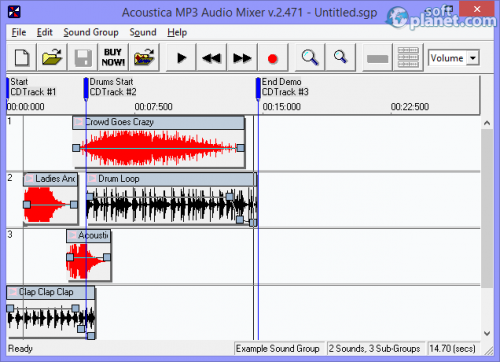The height and width of the screenshot is (362, 500).
Task: Grab the right volume handle of Ladies And clip
Action: (x=74, y=204)
